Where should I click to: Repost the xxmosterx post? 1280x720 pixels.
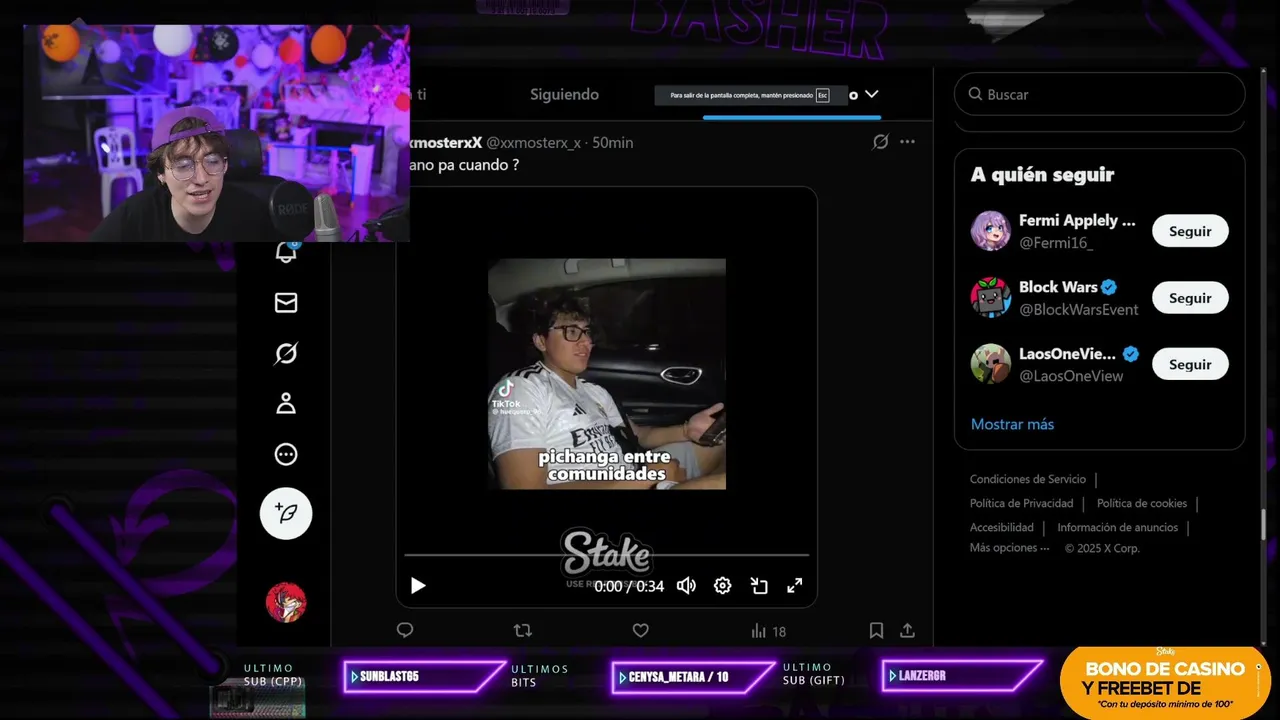(x=522, y=630)
